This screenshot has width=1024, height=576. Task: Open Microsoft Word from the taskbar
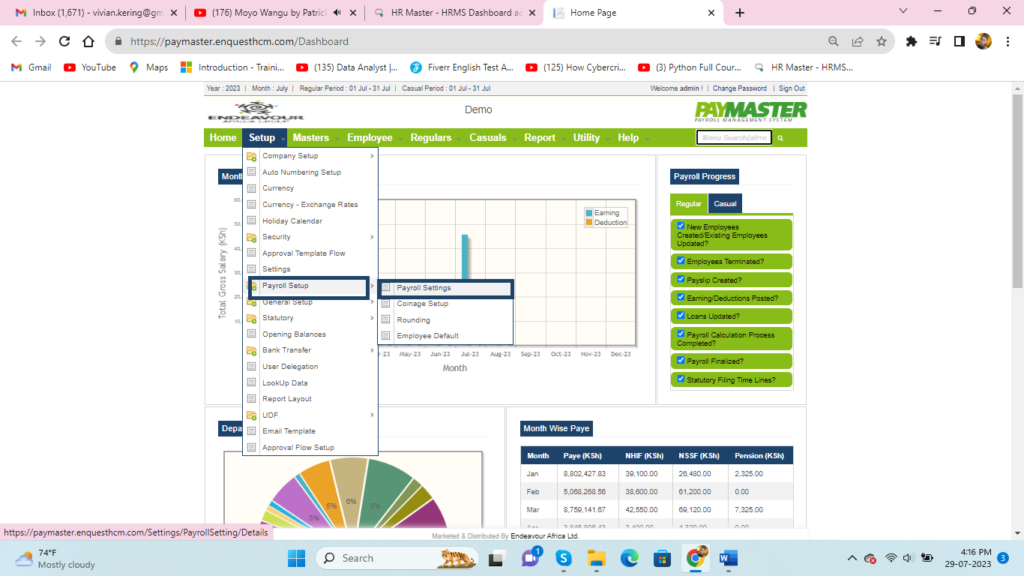(x=726, y=558)
